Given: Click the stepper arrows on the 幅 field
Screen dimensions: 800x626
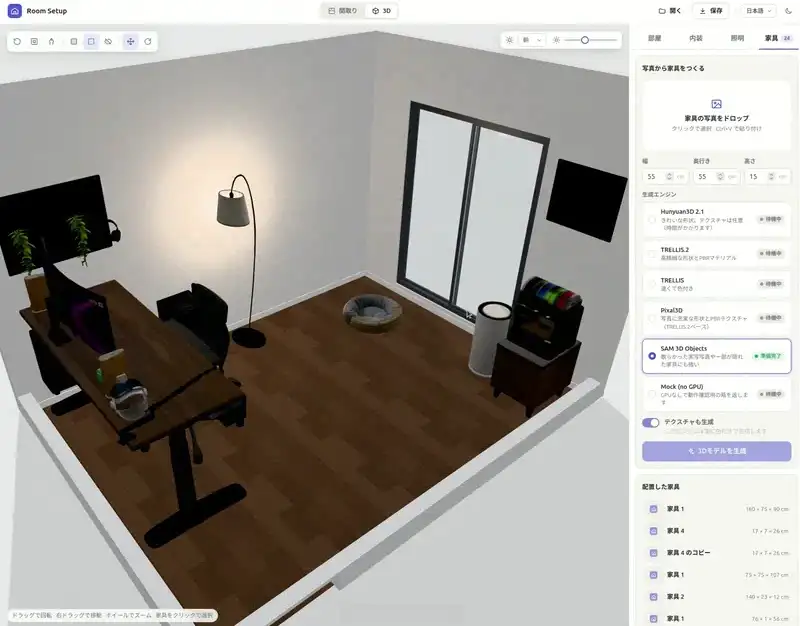Looking at the screenshot, I should [669, 177].
